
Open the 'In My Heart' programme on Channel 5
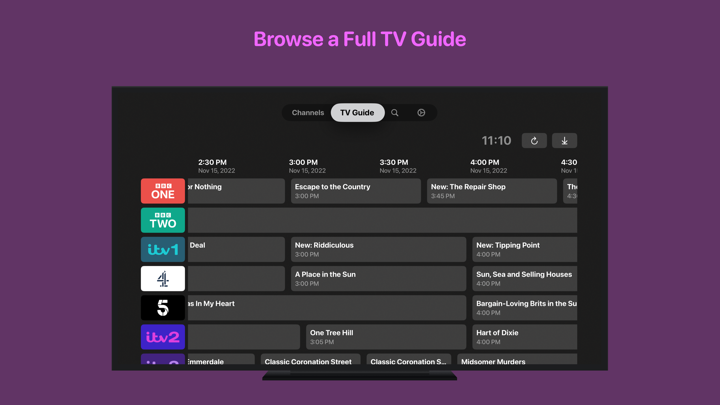pos(327,308)
